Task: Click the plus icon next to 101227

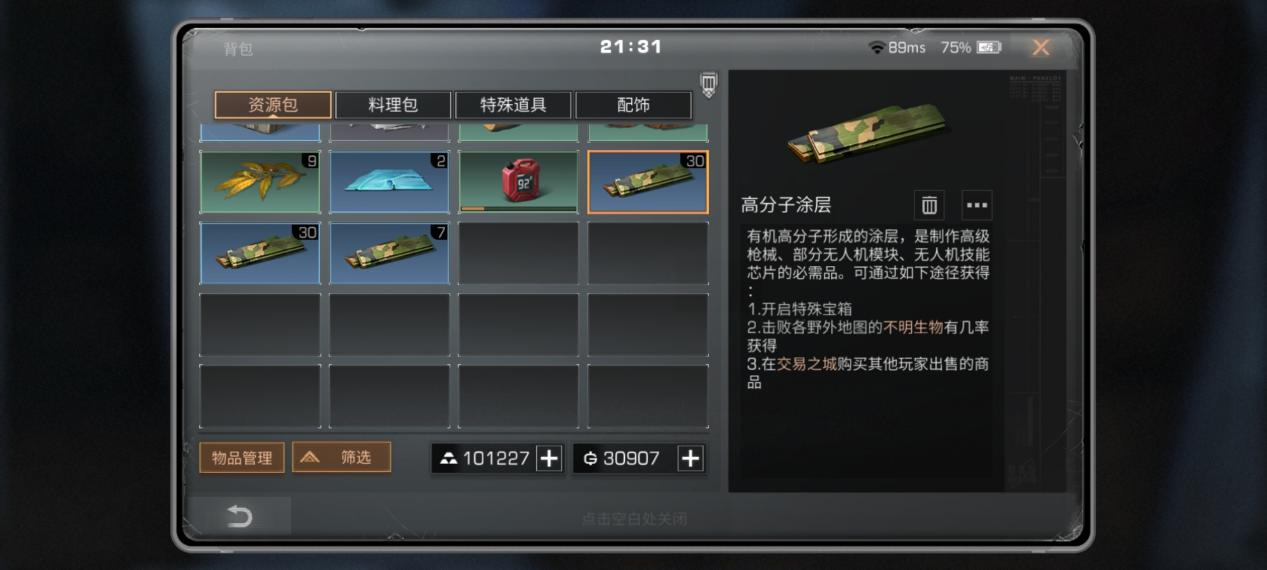Action: tap(549, 458)
